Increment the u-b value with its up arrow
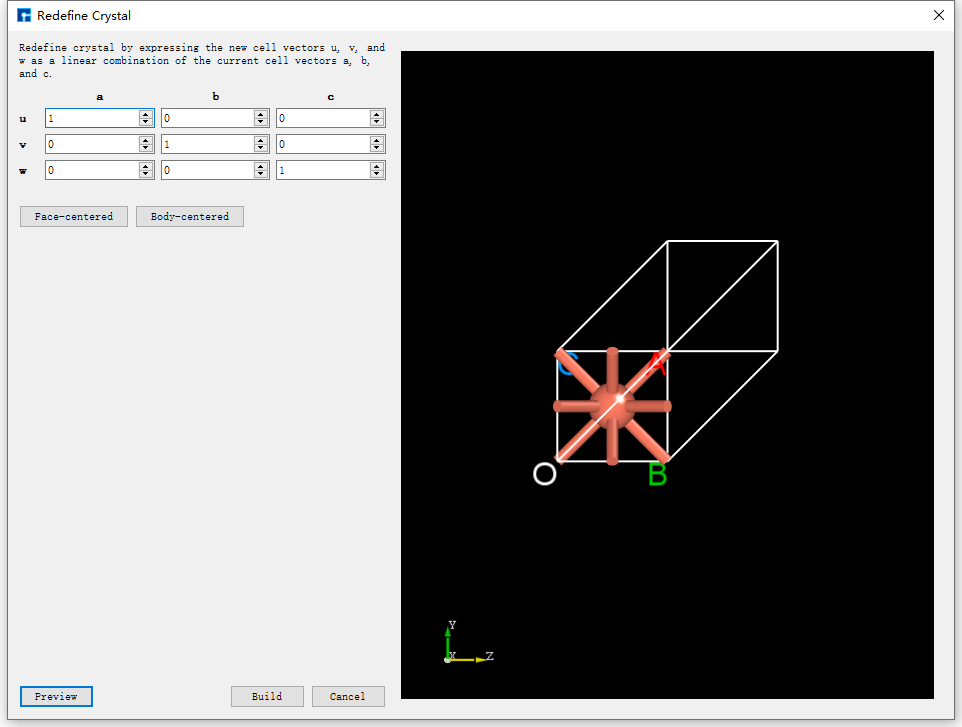The image size is (962, 727). 262,113
